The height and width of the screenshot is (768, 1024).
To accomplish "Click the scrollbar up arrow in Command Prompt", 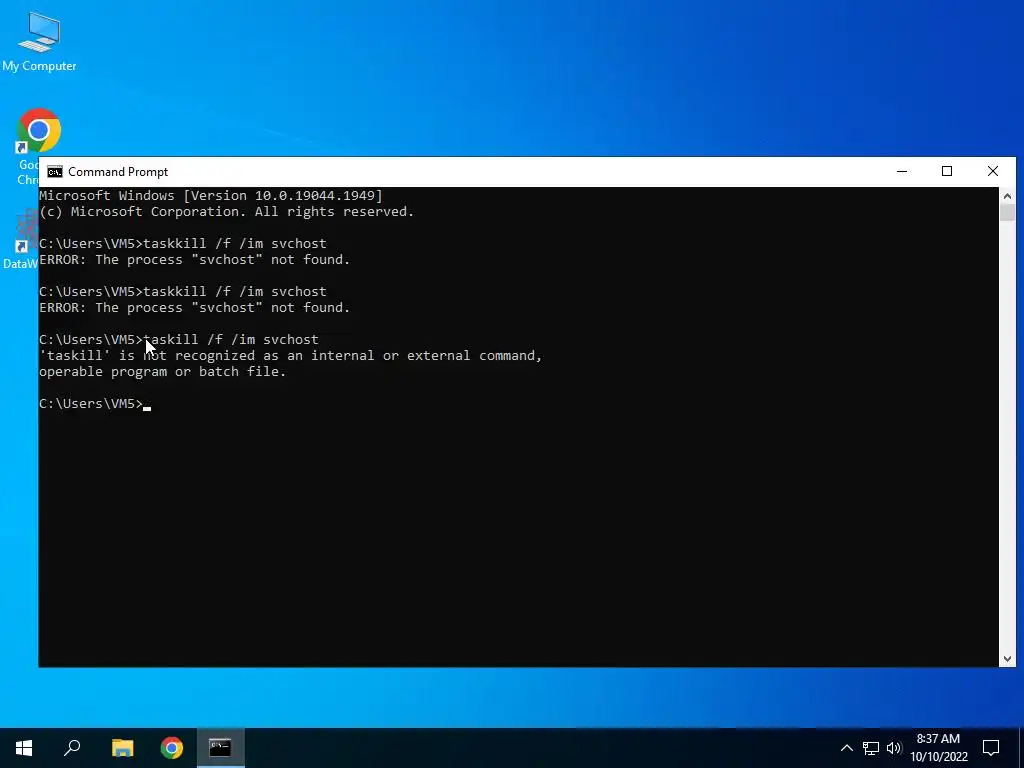I will [1007, 196].
